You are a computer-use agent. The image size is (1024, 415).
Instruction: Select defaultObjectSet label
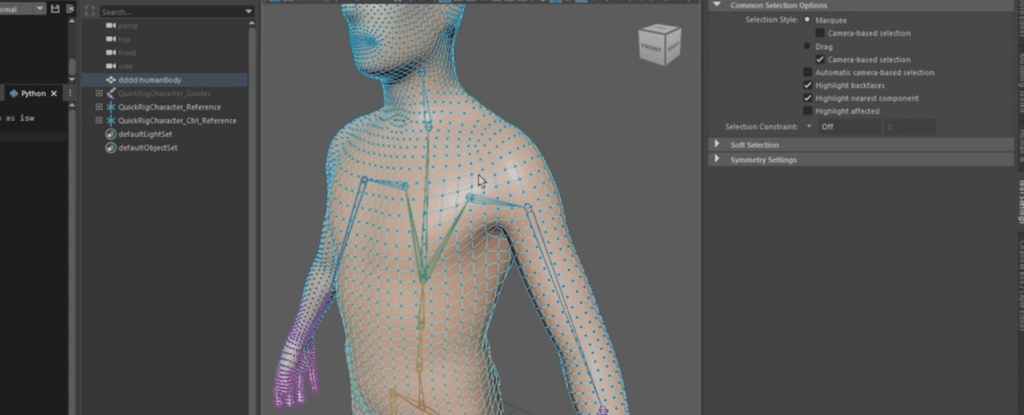pos(148,148)
